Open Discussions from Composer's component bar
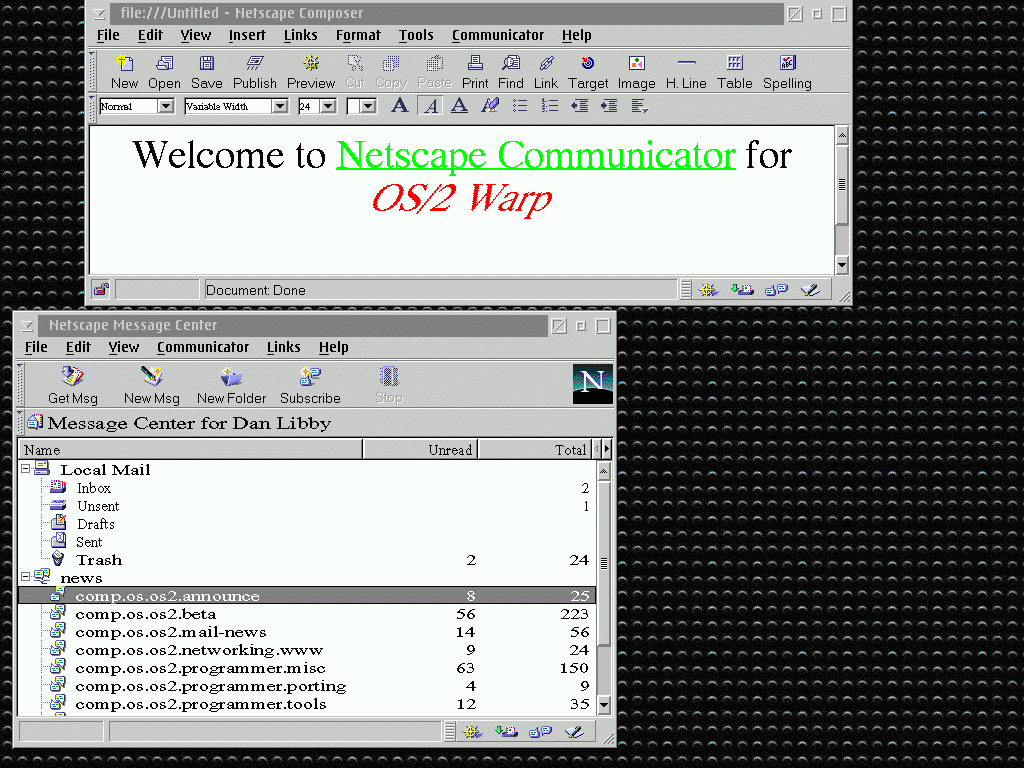The height and width of the screenshot is (768, 1024). pyautogui.click(x=776, y=289)
